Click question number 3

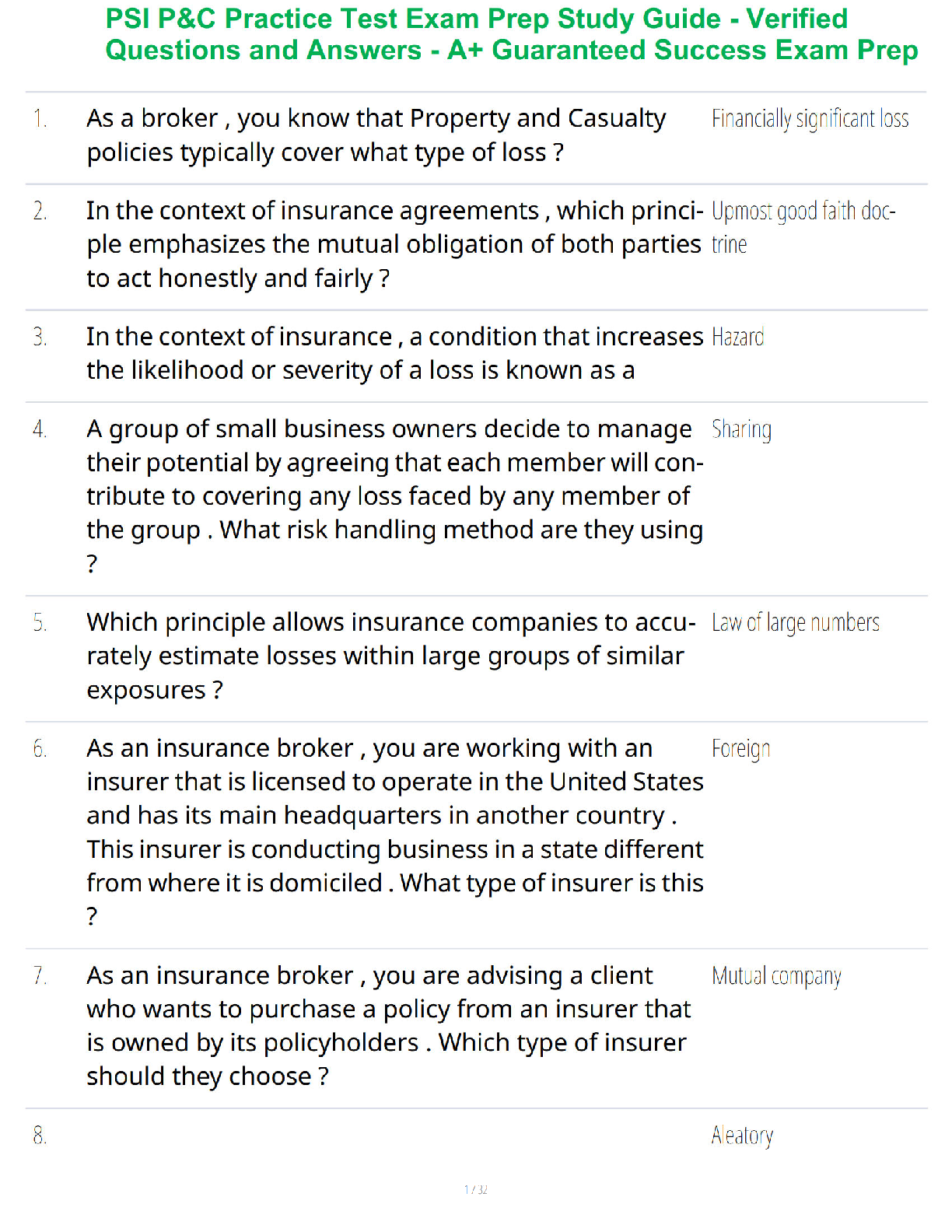pyautogui.click(x=40, y=337)
